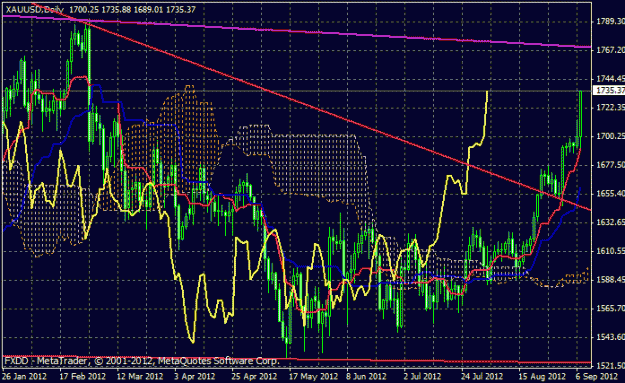Select the current price label 1735.37
Viewport: 625px width, 383px height.
[x=609, y=90]
